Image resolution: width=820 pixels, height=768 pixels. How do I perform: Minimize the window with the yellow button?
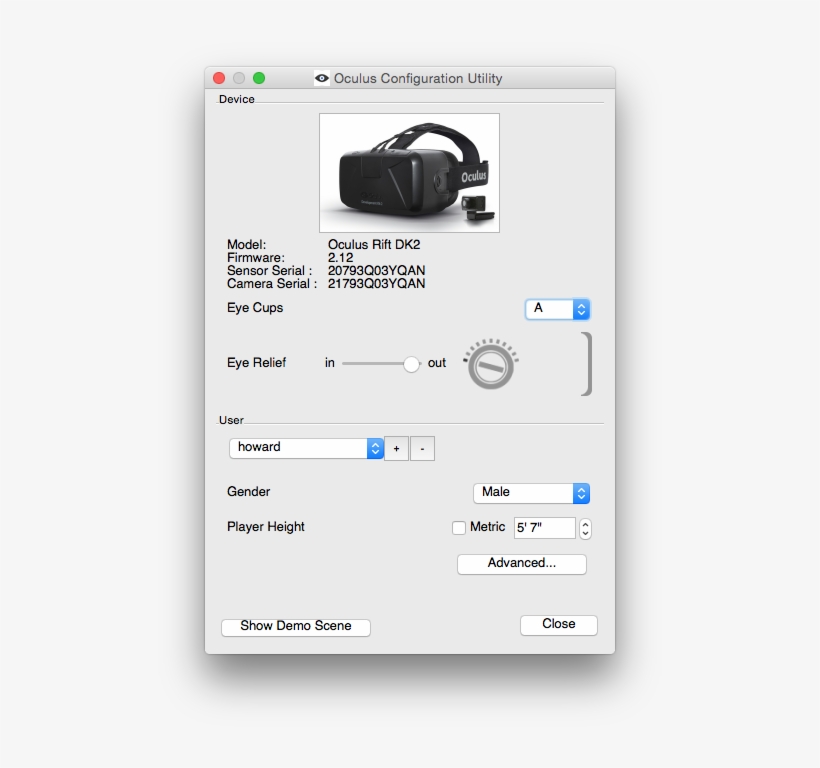click(239, 78)
